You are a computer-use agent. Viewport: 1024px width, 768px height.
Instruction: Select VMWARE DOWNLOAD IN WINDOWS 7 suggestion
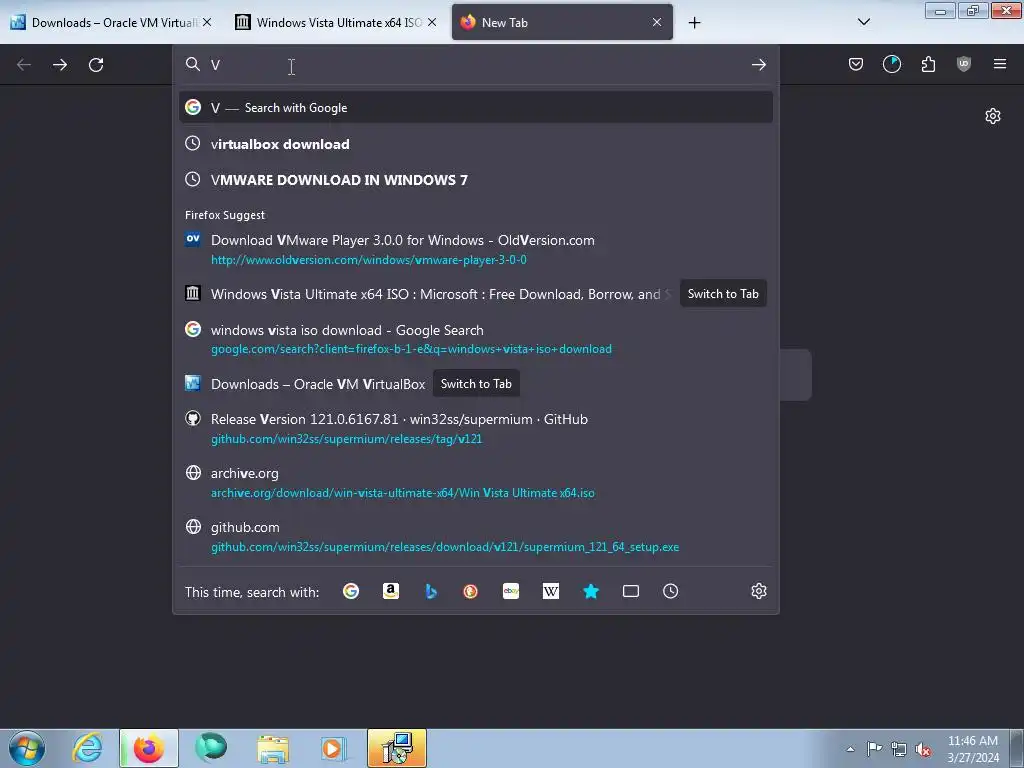coord(475,180)
